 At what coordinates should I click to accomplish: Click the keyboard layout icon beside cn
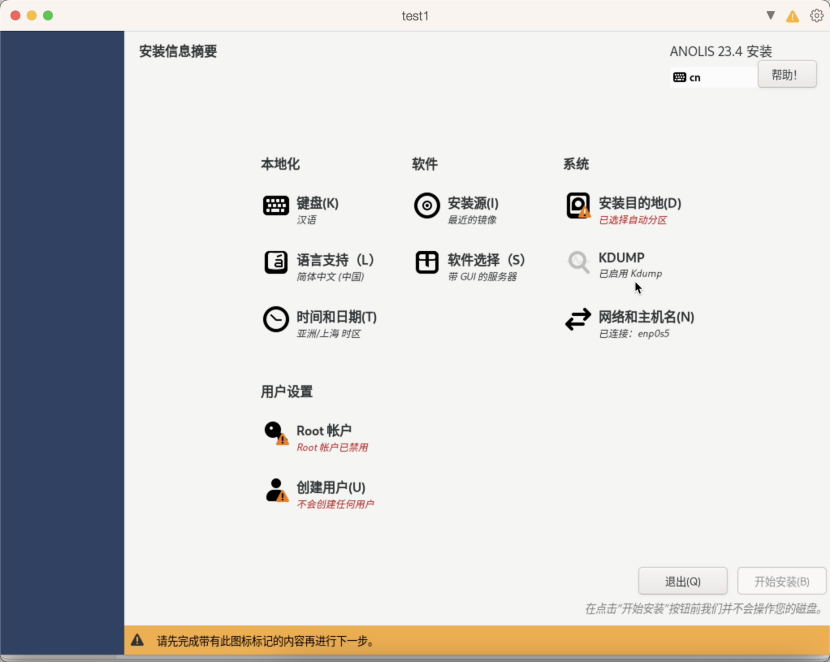(x=680, y=77)
